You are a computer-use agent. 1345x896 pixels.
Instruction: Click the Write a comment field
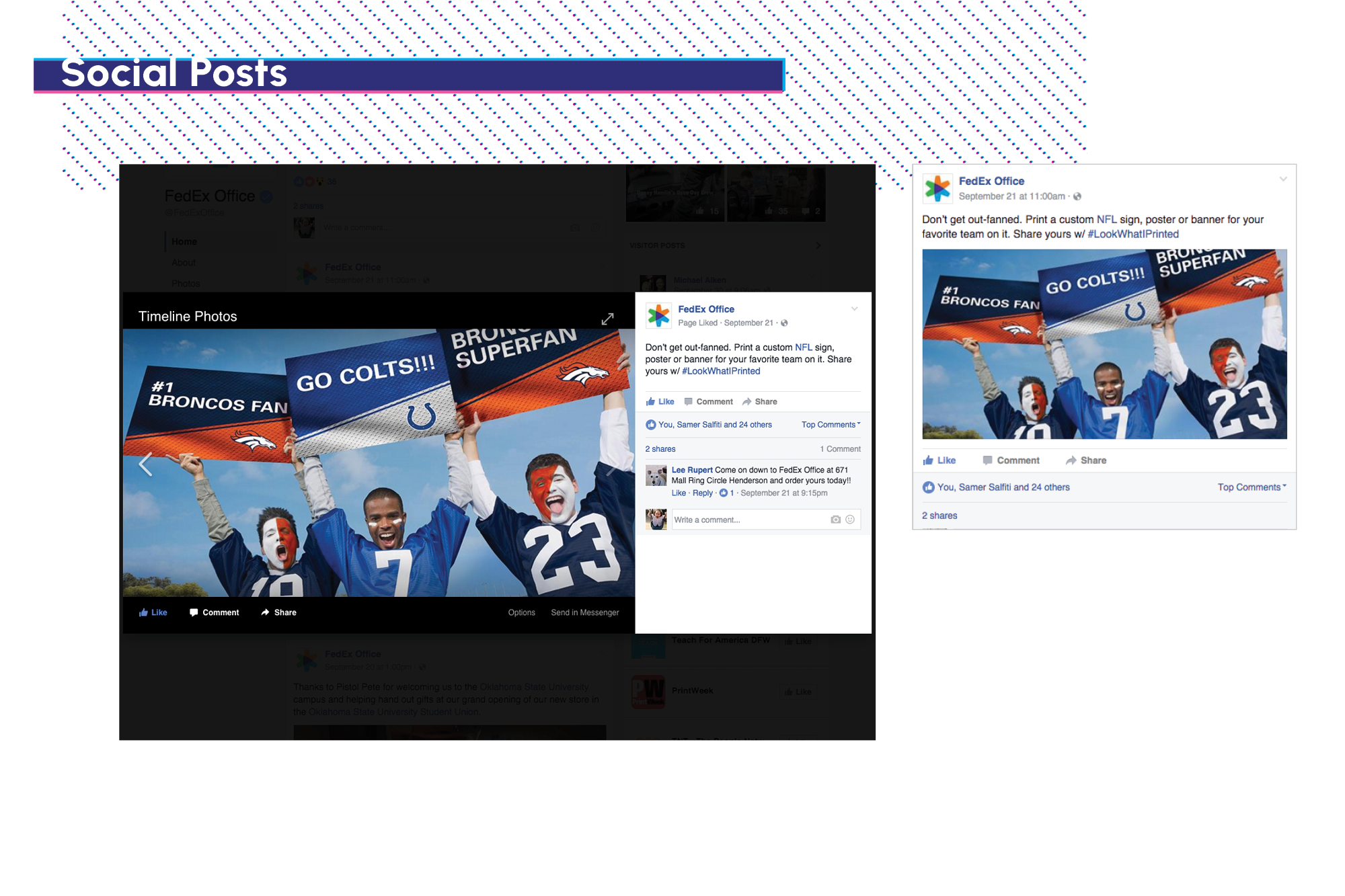click(x=766, y=520)
